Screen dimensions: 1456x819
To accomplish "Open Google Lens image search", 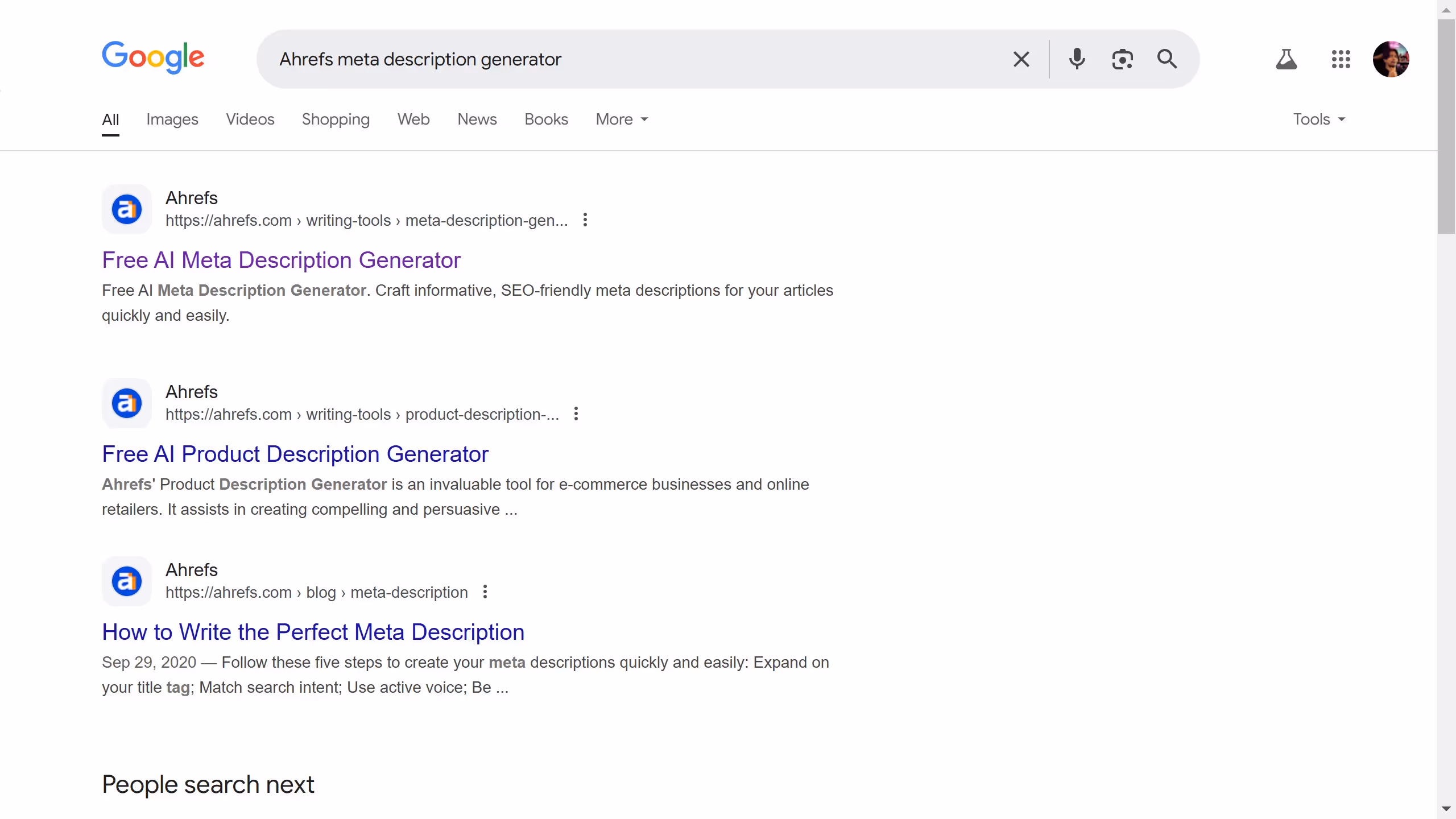I will tap(1122, 59).
